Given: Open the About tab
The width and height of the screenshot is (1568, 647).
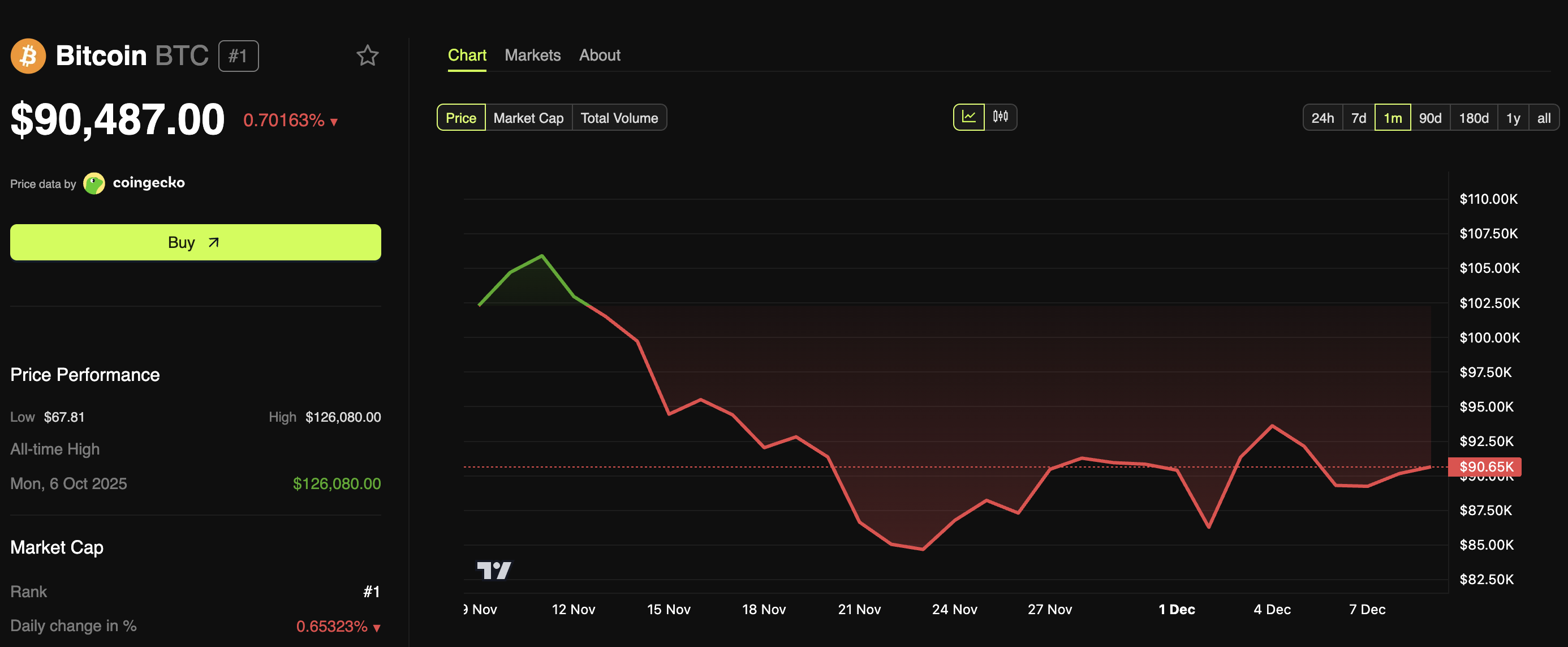Looking at the screenshot, I should [600, 55].
